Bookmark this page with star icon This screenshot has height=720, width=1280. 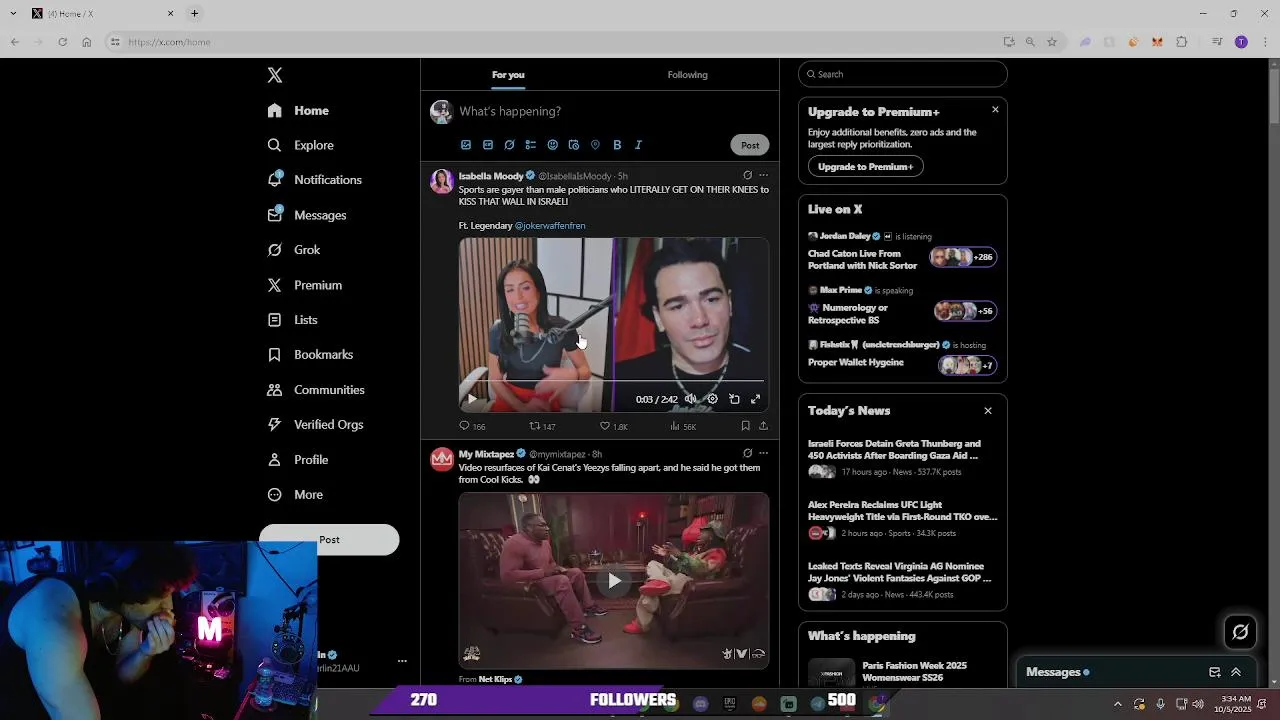point(1052,42)
